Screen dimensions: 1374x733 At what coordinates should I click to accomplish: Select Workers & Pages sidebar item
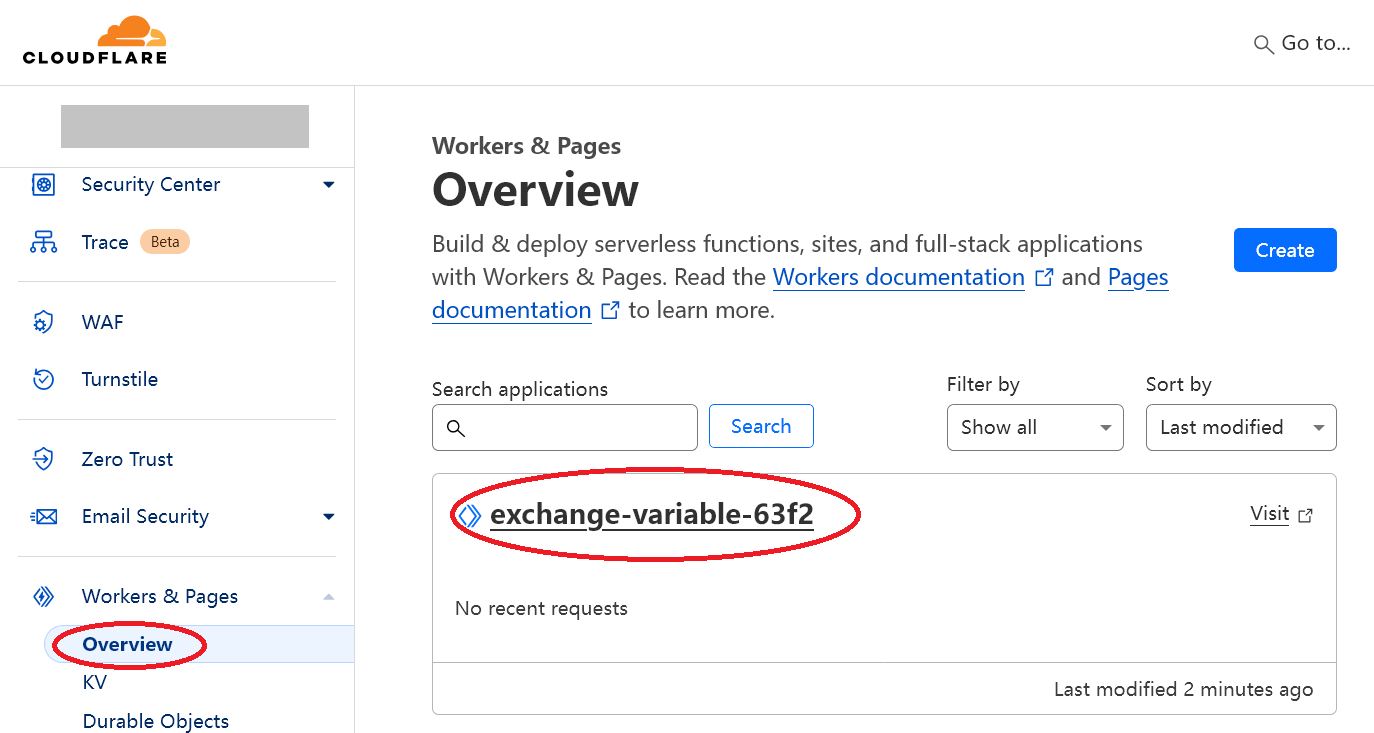160,596
